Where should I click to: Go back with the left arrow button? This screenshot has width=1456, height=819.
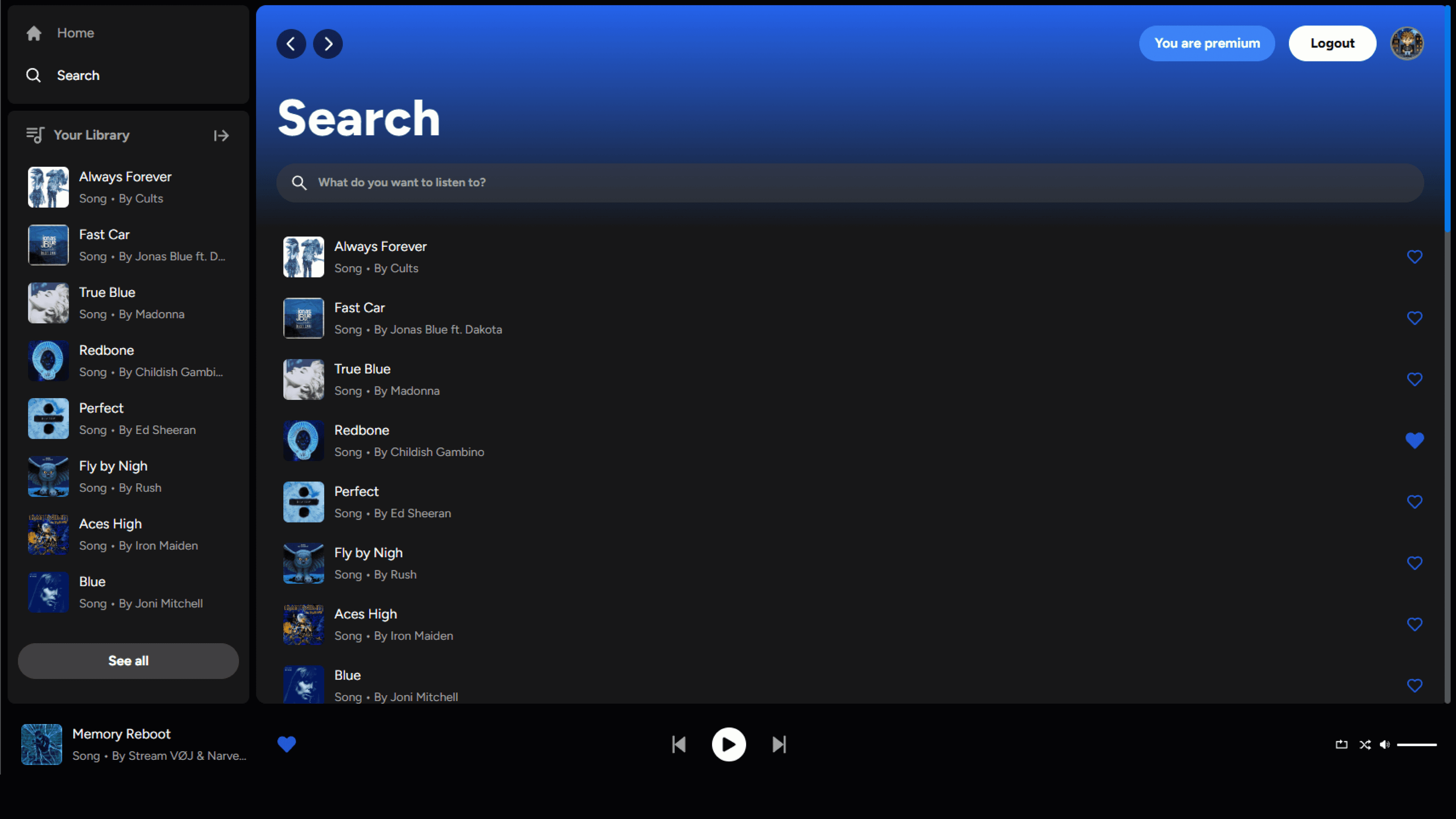click(x=291, y=44)
